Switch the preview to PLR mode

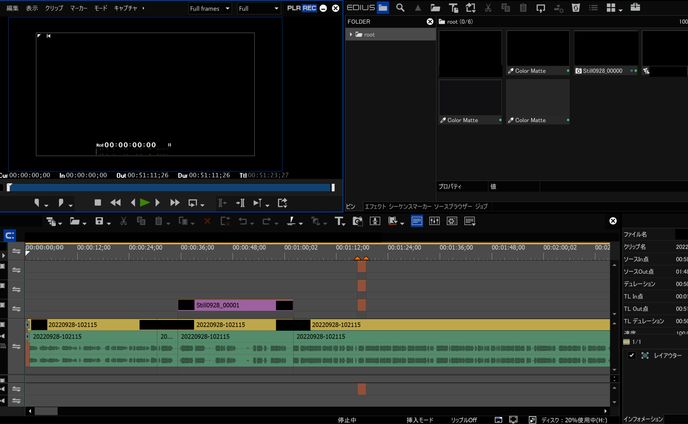pos(294,8)
